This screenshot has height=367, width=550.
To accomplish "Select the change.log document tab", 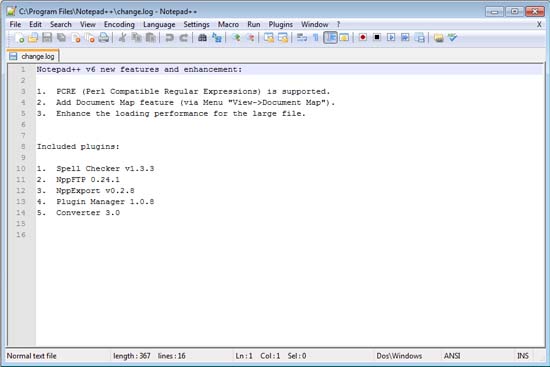I will point(33,56).
